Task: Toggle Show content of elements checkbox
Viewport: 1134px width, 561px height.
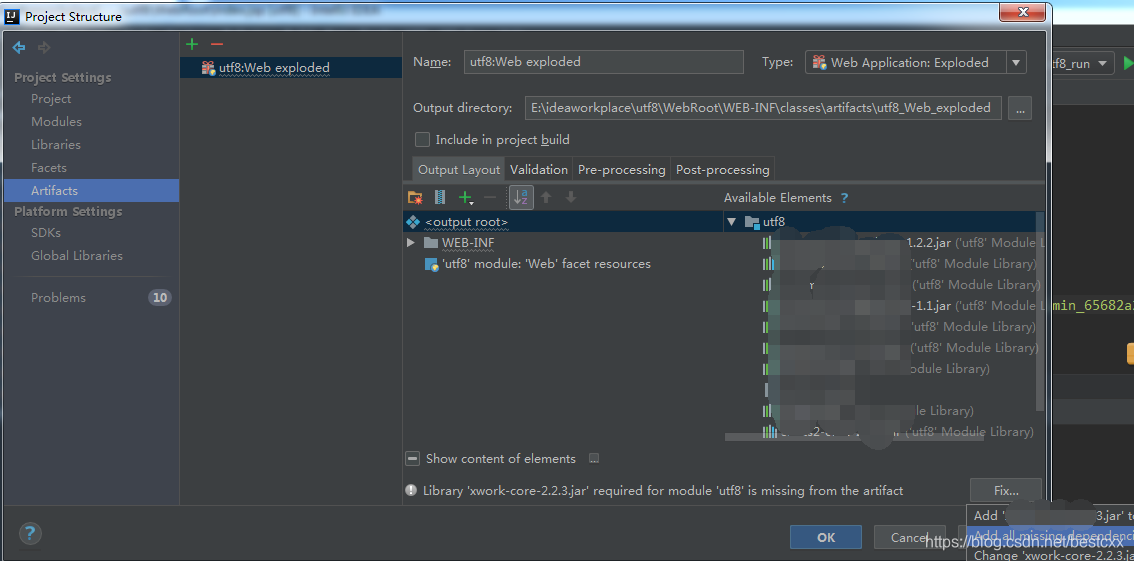Action: pyautogui.click(x=412, y=458)
